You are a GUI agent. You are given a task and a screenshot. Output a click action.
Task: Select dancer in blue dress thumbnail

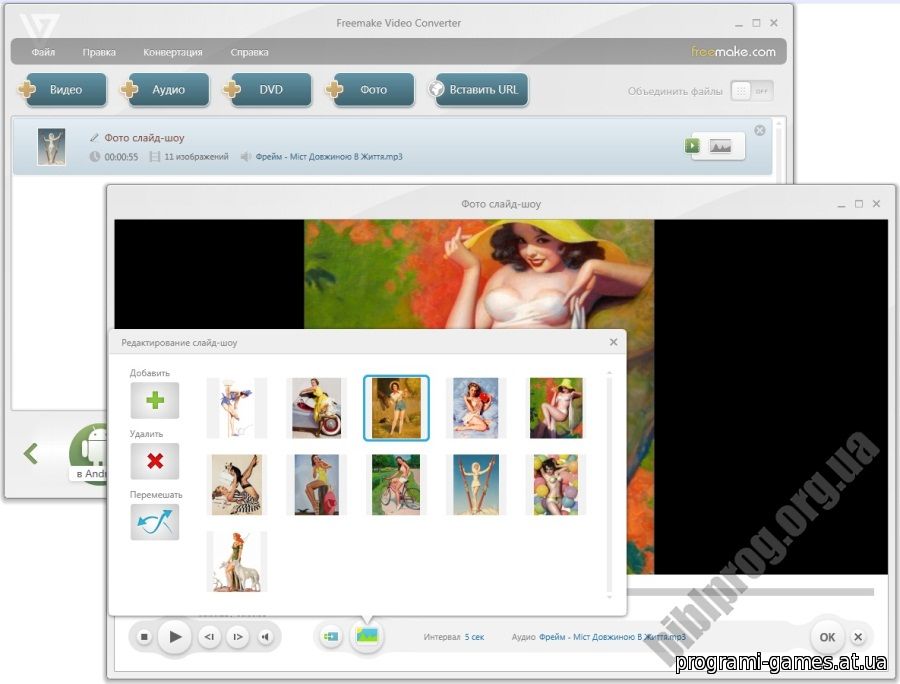(x=236, y=408)
